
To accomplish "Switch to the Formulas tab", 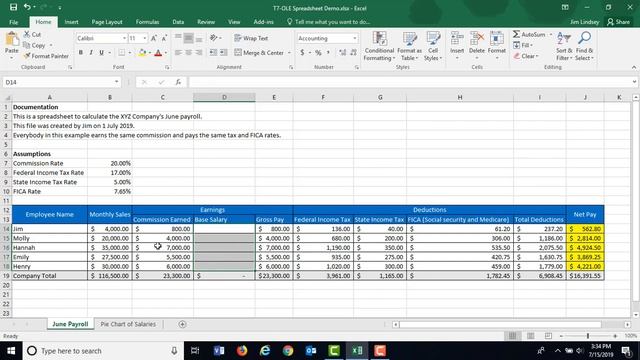I will [x=147, y=22].
